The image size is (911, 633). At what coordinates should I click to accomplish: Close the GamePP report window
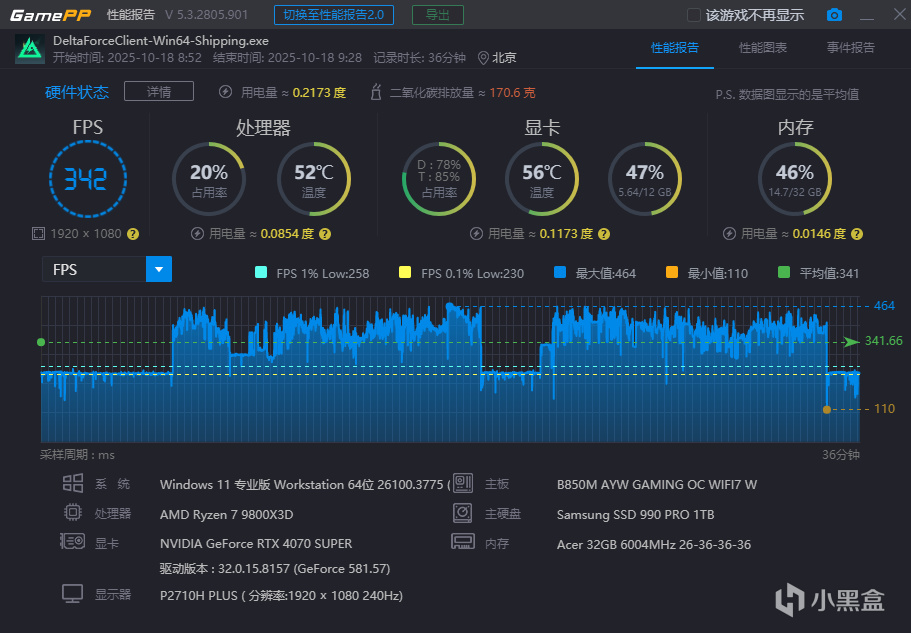pyautogui.click(x=899, y=15)
